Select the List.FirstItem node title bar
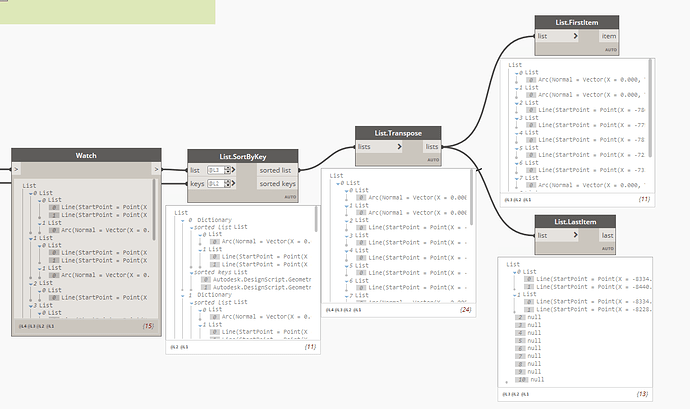 pyautogui.click(x=577, y=22)
